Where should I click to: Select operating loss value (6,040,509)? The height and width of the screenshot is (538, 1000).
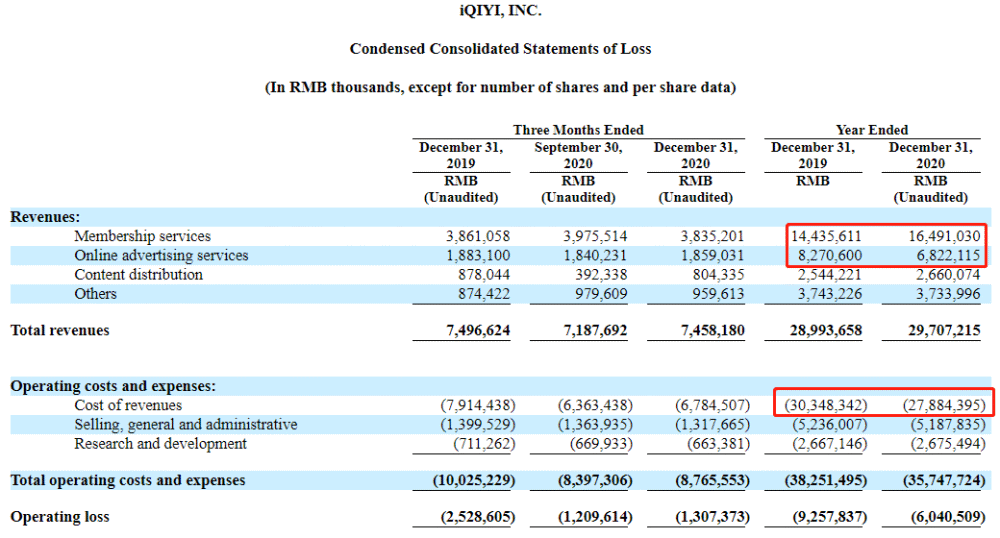tap(948, 517)
